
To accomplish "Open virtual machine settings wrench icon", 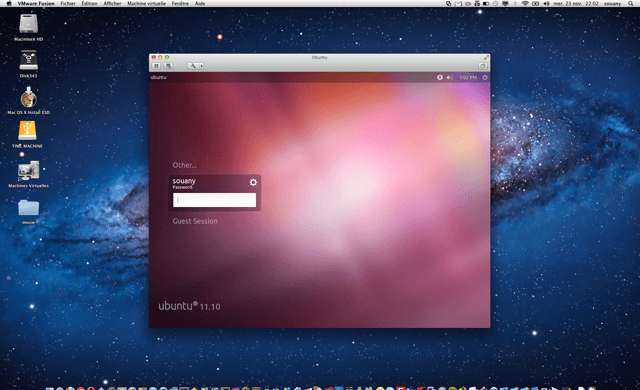I will coord(193,66).
